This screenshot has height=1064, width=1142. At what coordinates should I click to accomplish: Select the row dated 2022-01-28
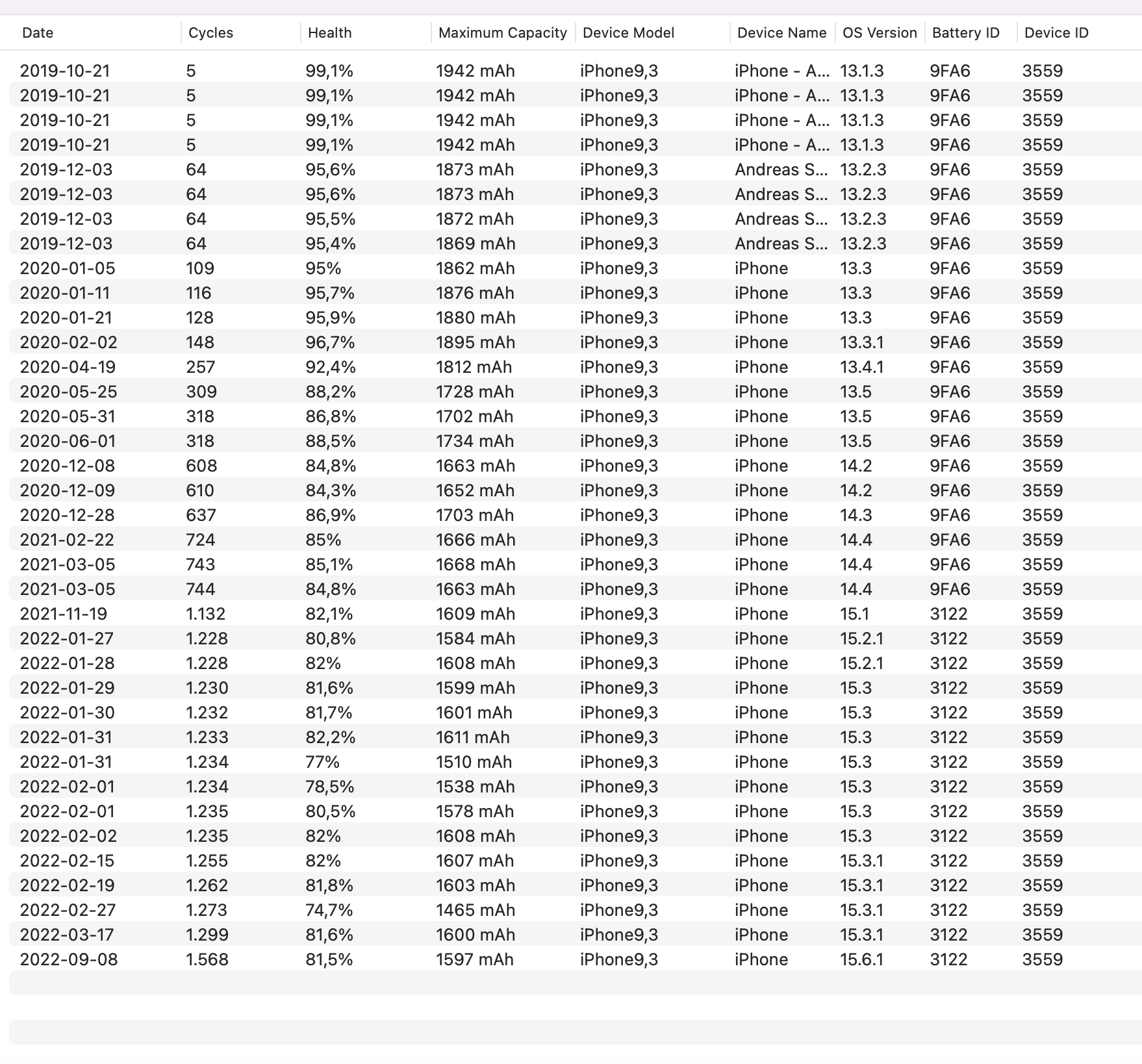(576, 663)
